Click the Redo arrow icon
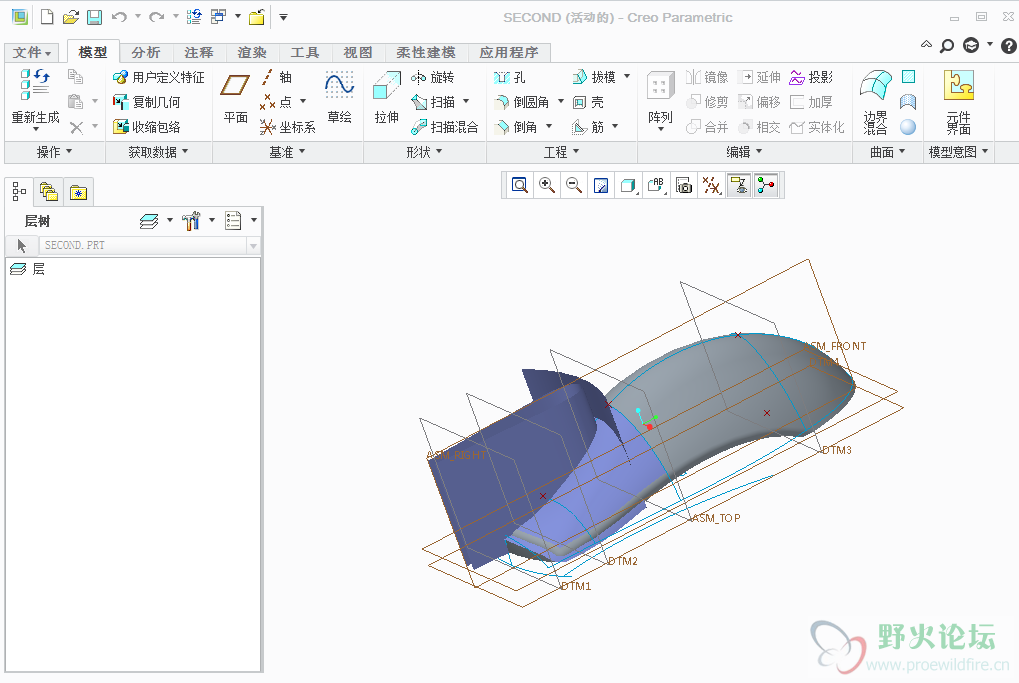 coord(157,17)
